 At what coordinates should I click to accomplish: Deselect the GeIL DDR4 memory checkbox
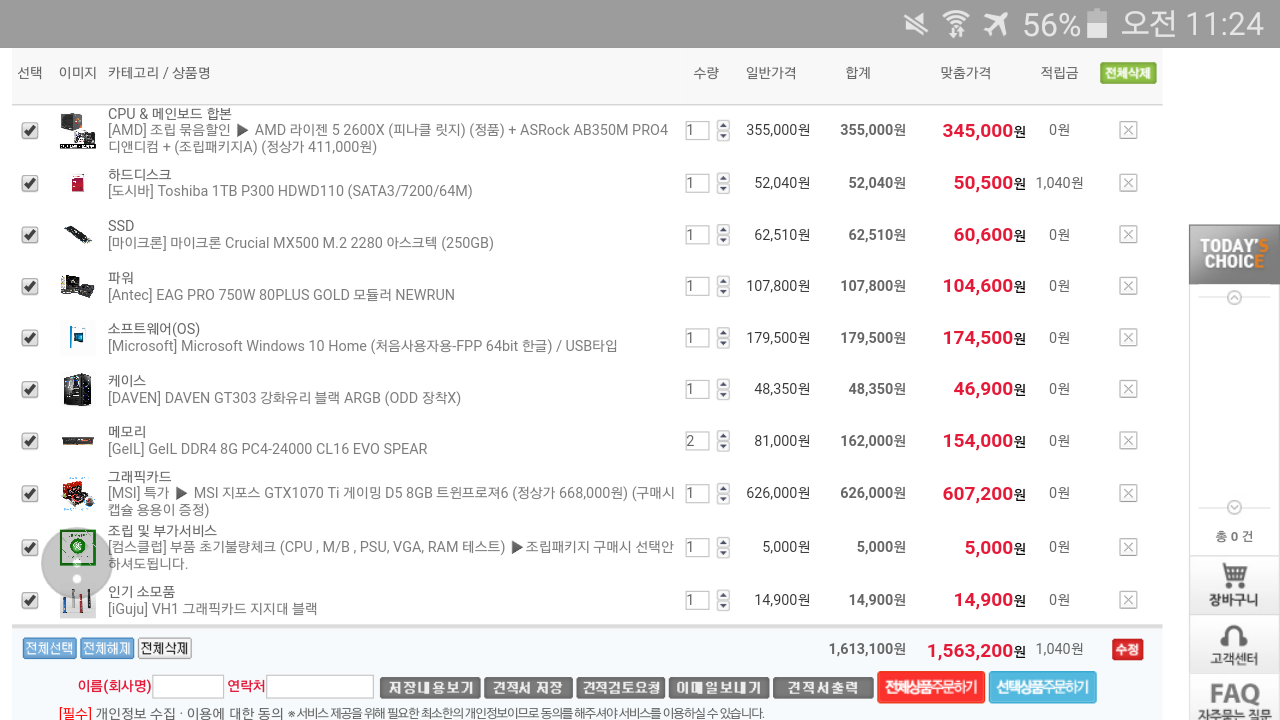point(30,441)
